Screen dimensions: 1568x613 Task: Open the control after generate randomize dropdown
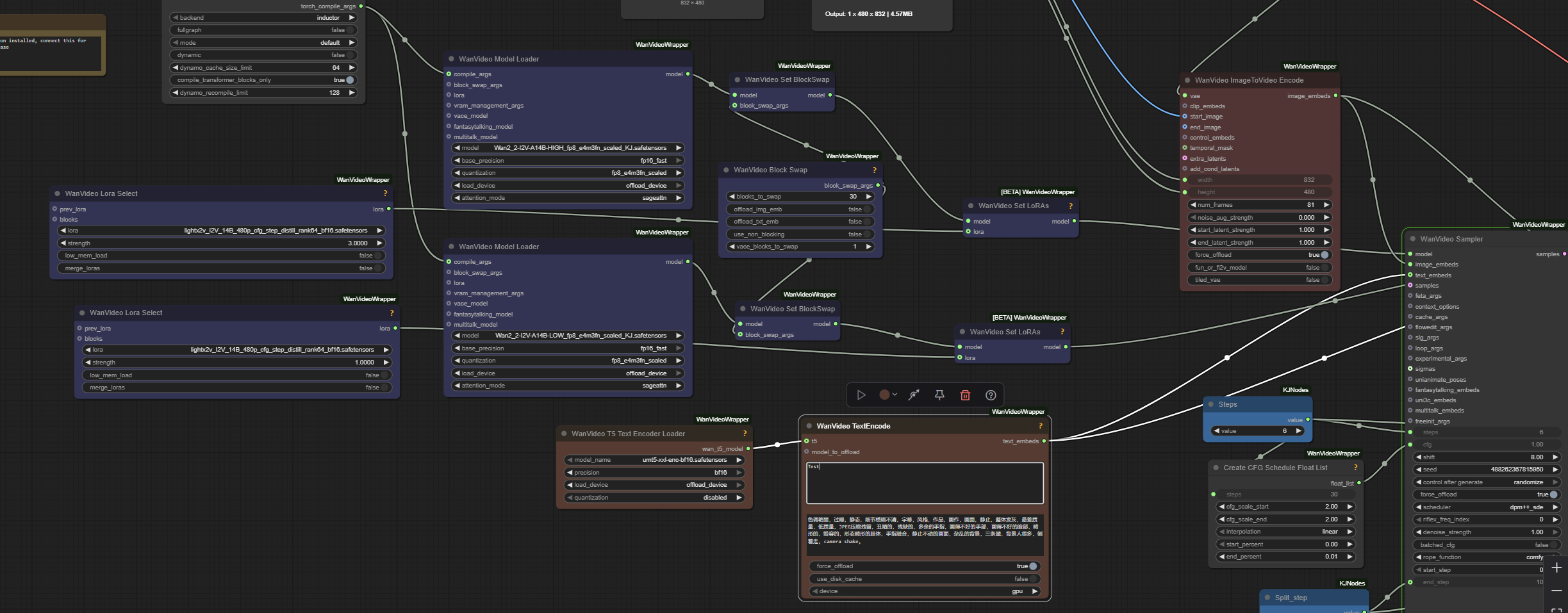click(x=1487, y=482)
